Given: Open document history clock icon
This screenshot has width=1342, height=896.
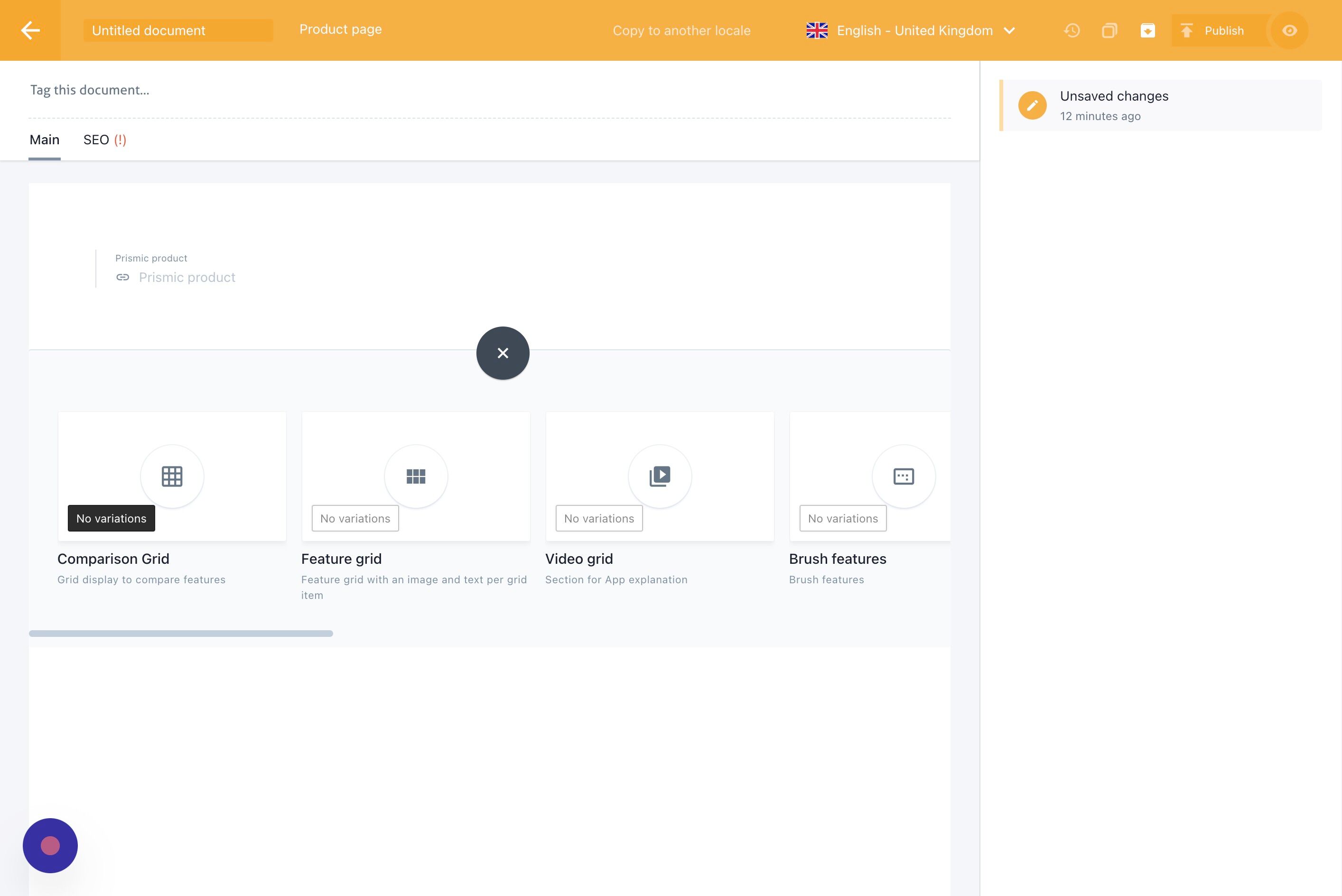Looking at the screenshot, I should (1072, 30).
